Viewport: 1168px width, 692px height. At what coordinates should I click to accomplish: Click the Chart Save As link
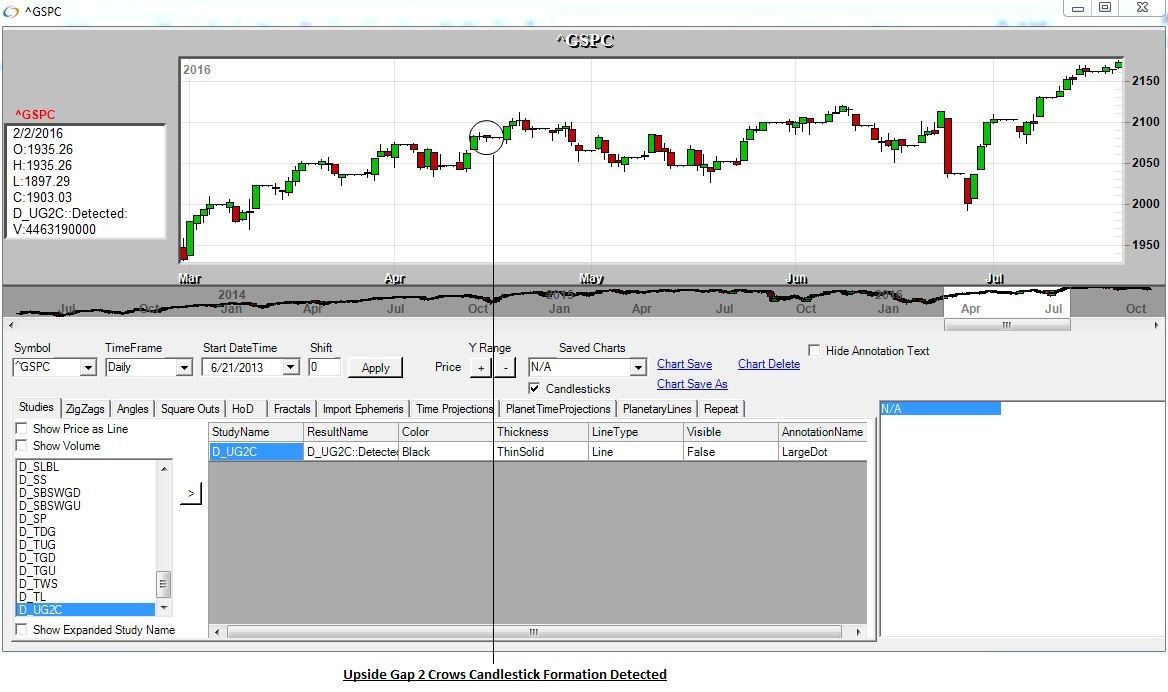point(692,384)
